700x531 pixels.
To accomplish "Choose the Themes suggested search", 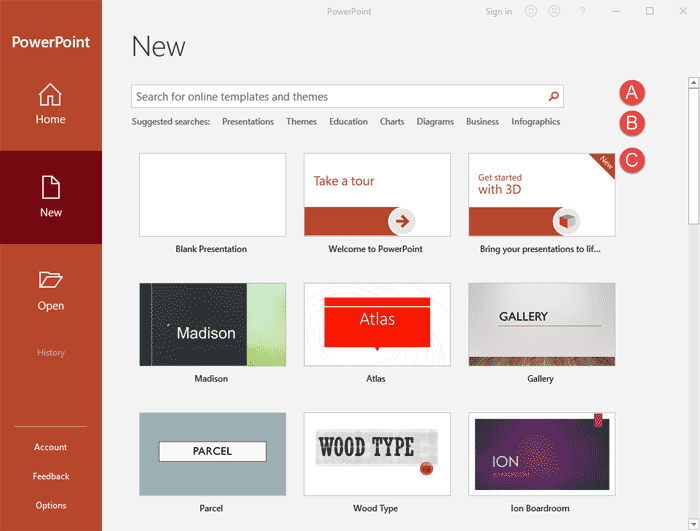I will point(301,121).
